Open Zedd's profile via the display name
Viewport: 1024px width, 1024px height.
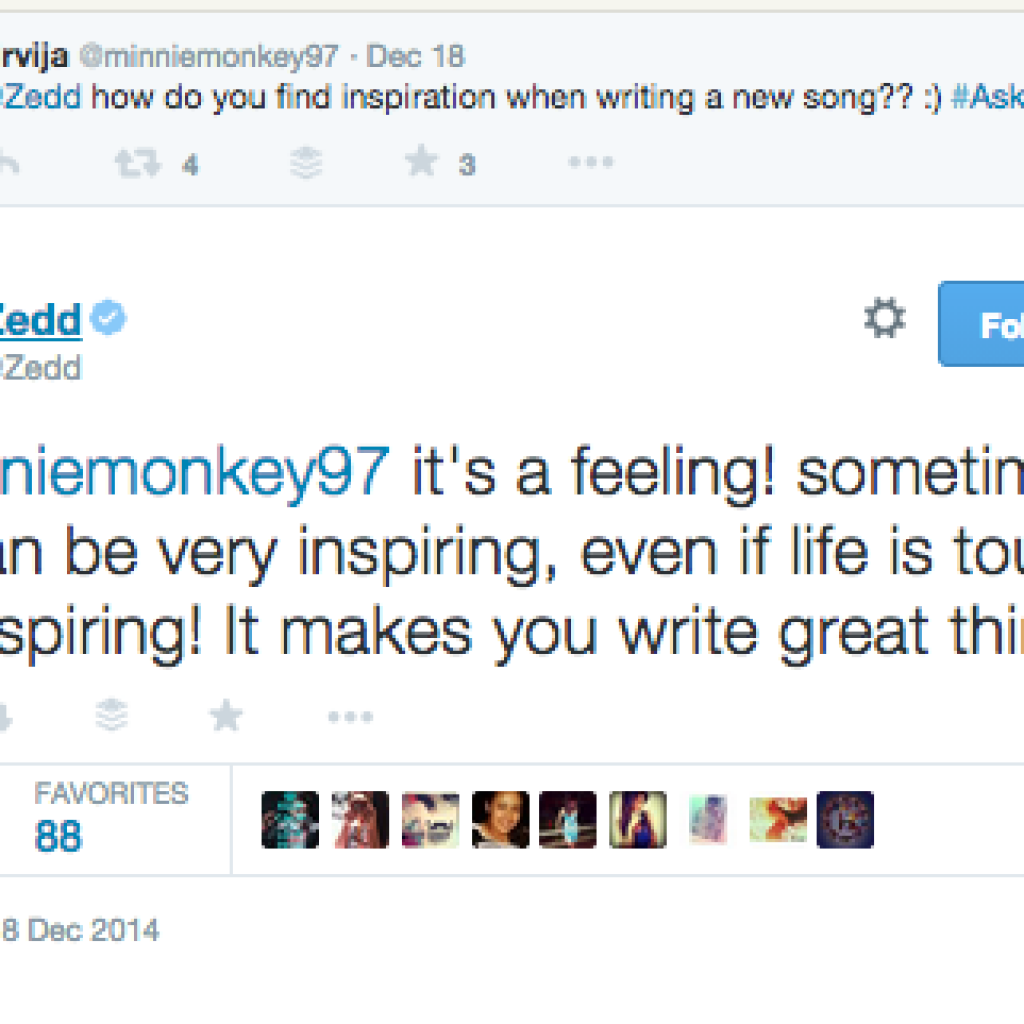pos(40,321)
